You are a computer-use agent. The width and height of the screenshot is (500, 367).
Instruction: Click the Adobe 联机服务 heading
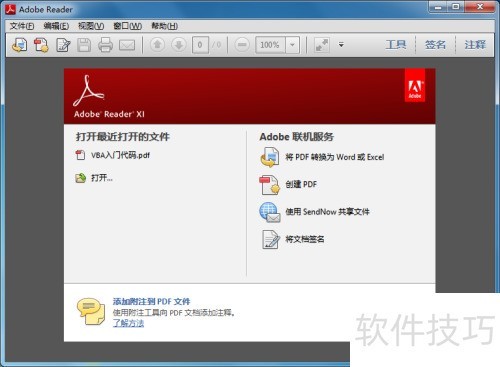pos(296,137)
